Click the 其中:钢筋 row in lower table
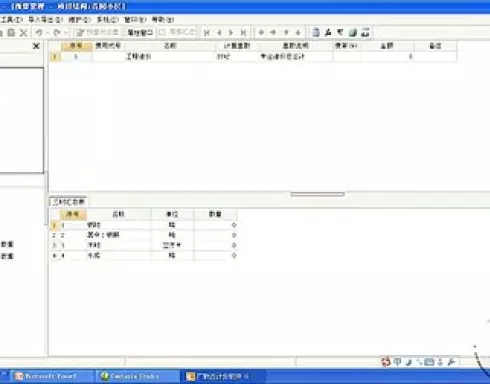The height and width of the screenshot is (384, 490). pyautogui.click(x=144, y=235)
